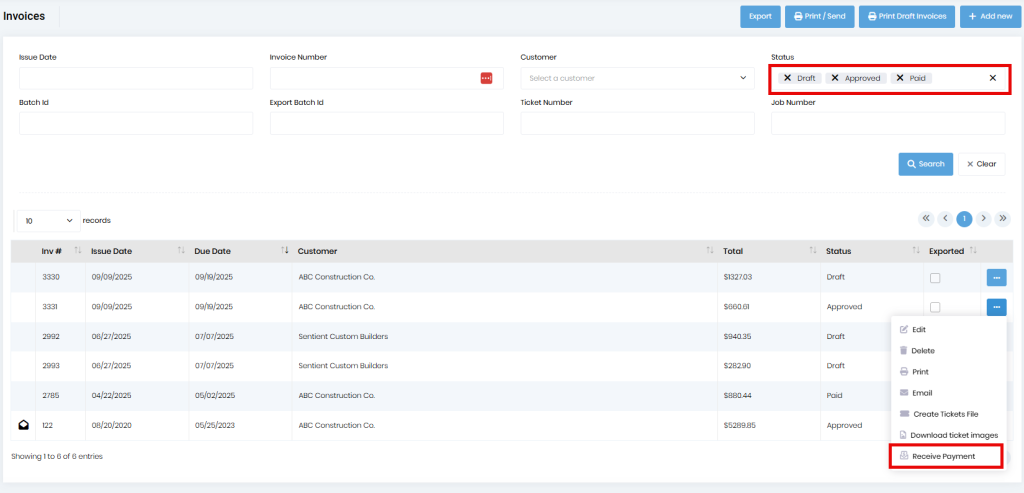1024x493 pixels.
Task: Check the Exported box for invoice 3330
Action: (935, 278)
